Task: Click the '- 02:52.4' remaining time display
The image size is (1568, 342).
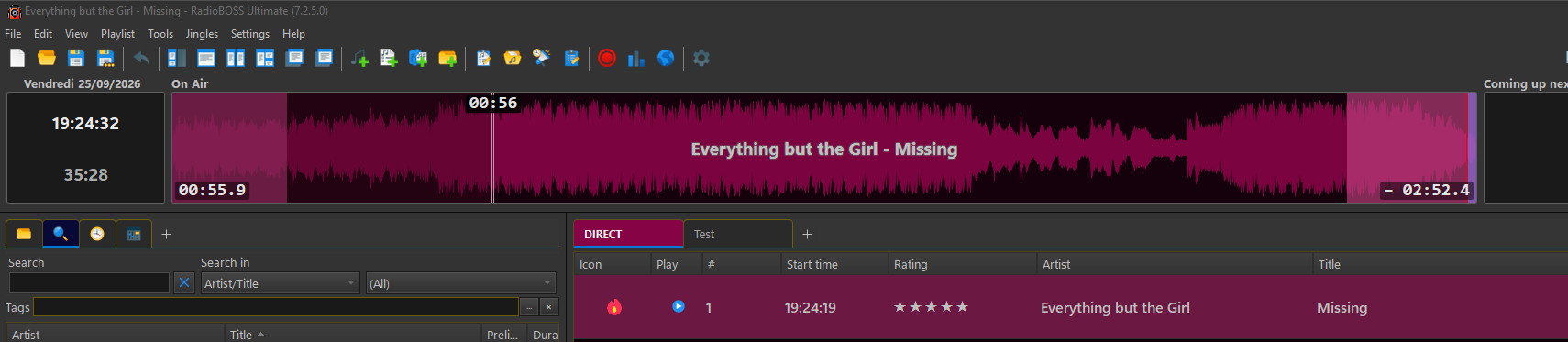Action: click(1427, 190)
